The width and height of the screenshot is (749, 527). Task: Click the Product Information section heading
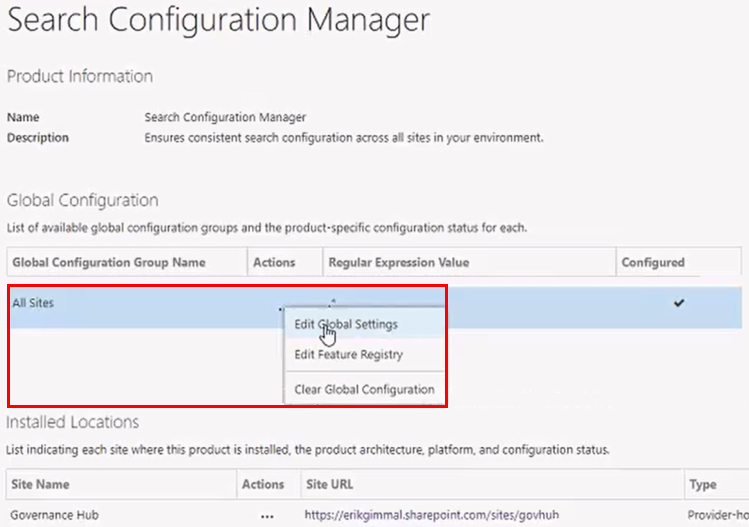point(80,76)
